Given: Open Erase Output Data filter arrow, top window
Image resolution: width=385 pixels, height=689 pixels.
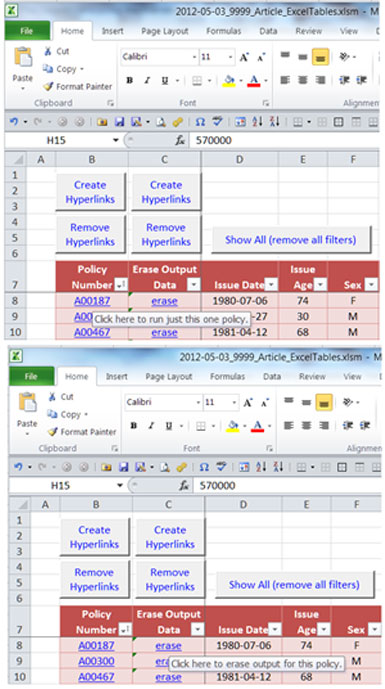Looking at the screenshot, I should coord(194,285).
